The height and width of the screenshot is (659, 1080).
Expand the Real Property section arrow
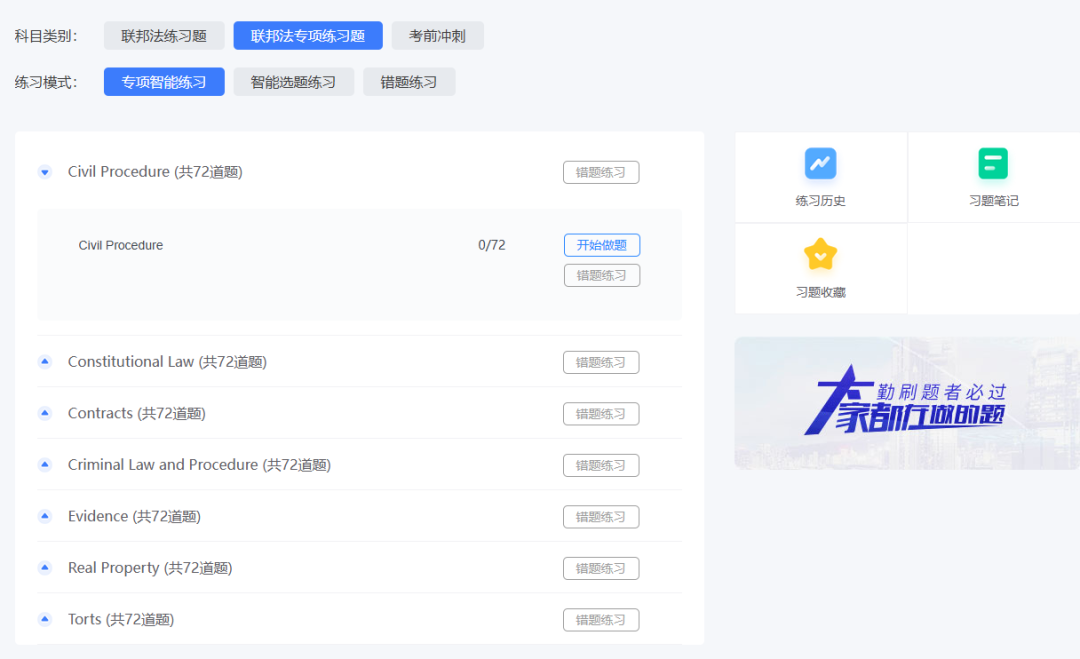45,568
